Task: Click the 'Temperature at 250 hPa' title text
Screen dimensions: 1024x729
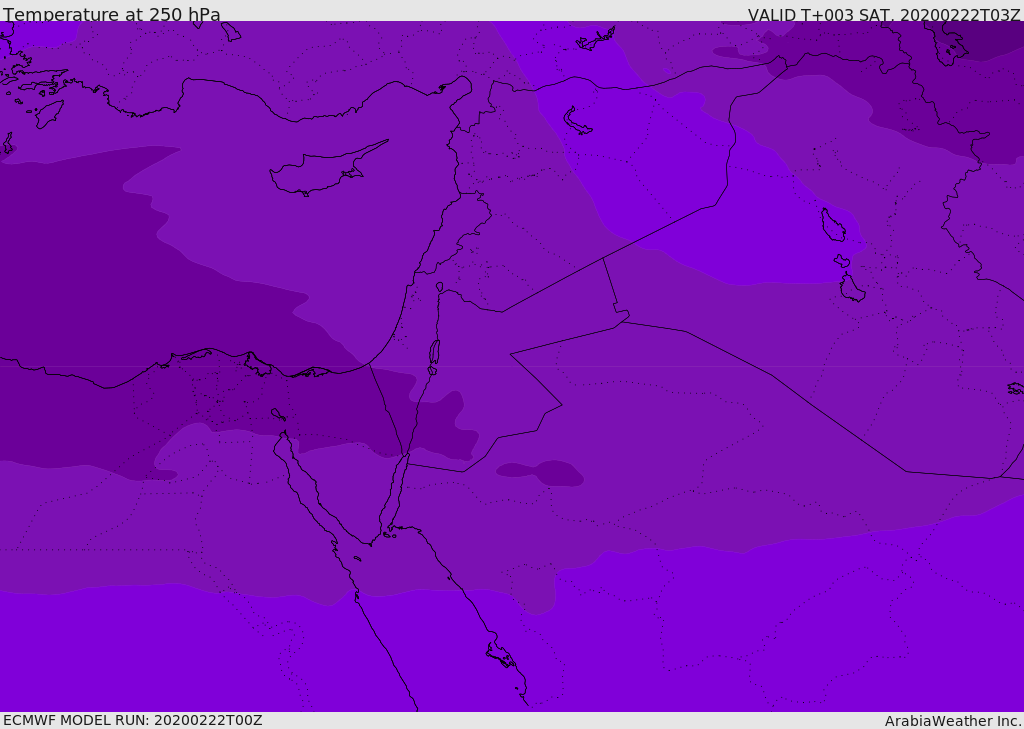Action: point(112,14)
